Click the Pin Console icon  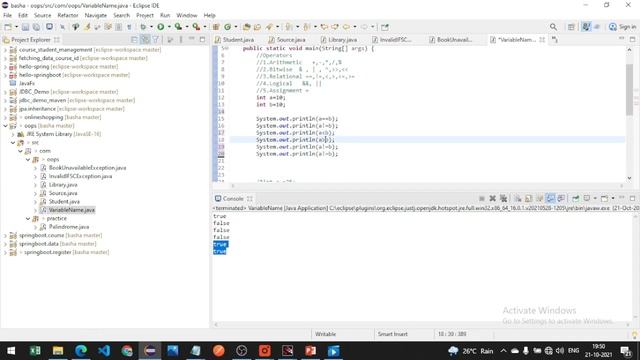point(576,198)
